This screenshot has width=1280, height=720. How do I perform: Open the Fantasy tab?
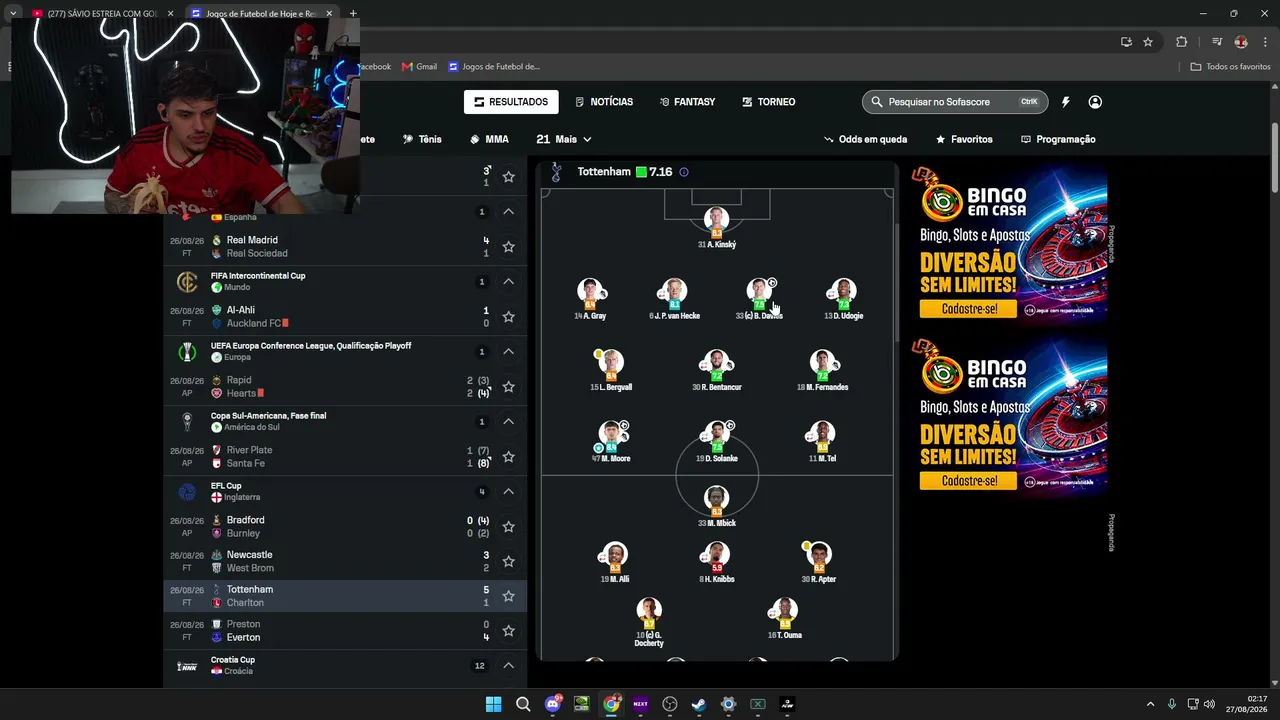click(x=687, y=102)
